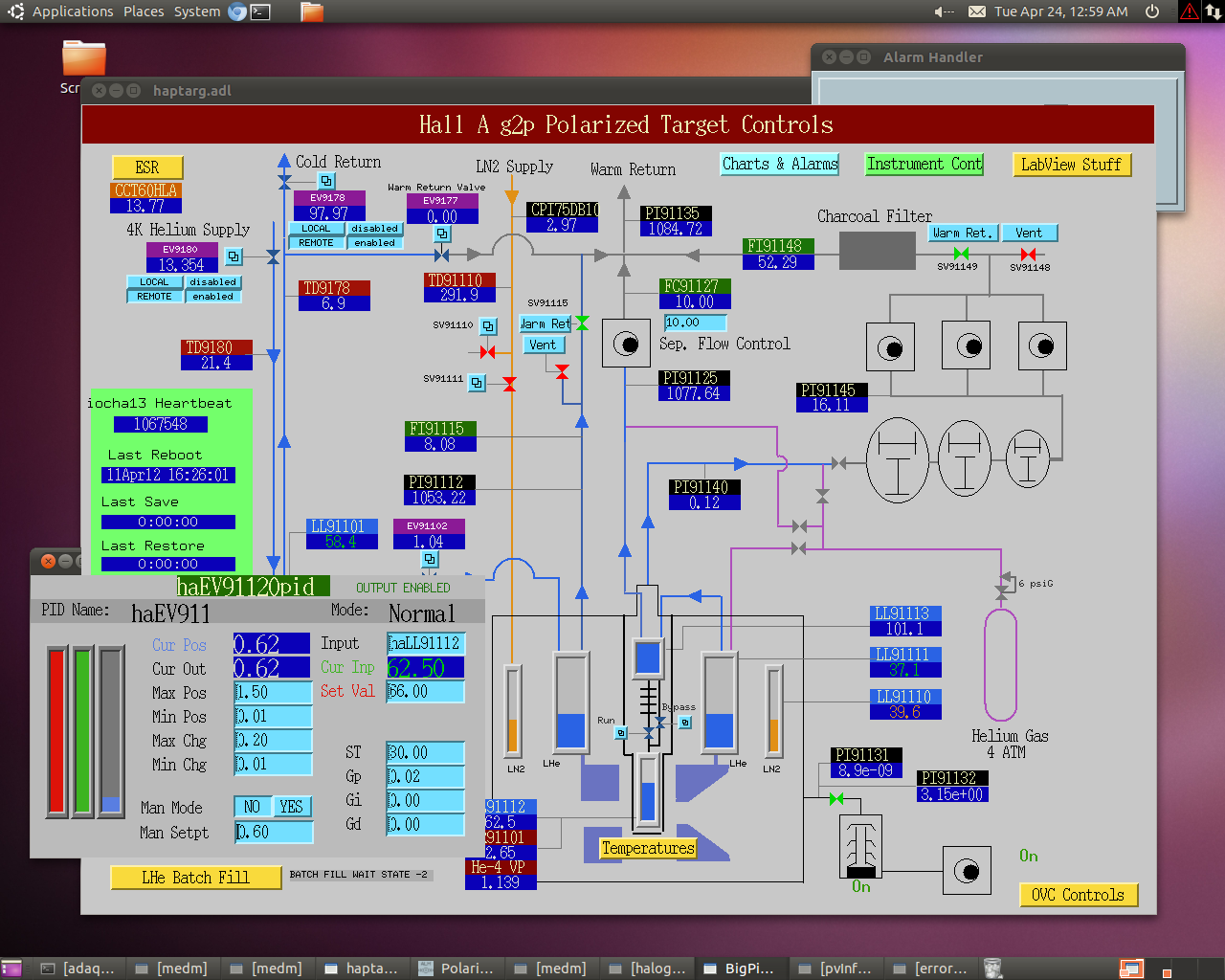The image size is (1225, 980).
Task: Open the Applications menu
Action: (x=73, y=11)
